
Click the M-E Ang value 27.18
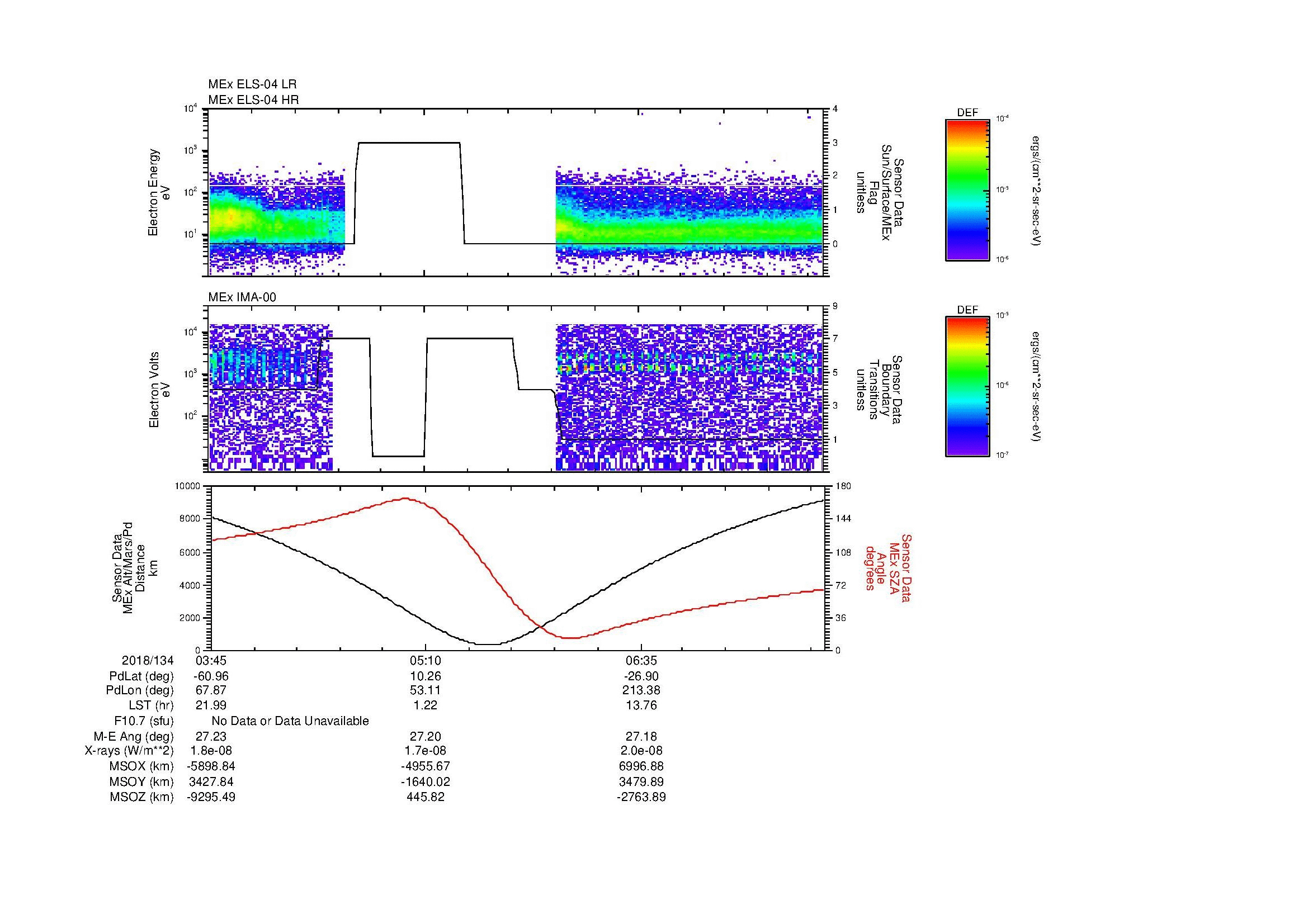pyautogui.click(x=641, y=737)
